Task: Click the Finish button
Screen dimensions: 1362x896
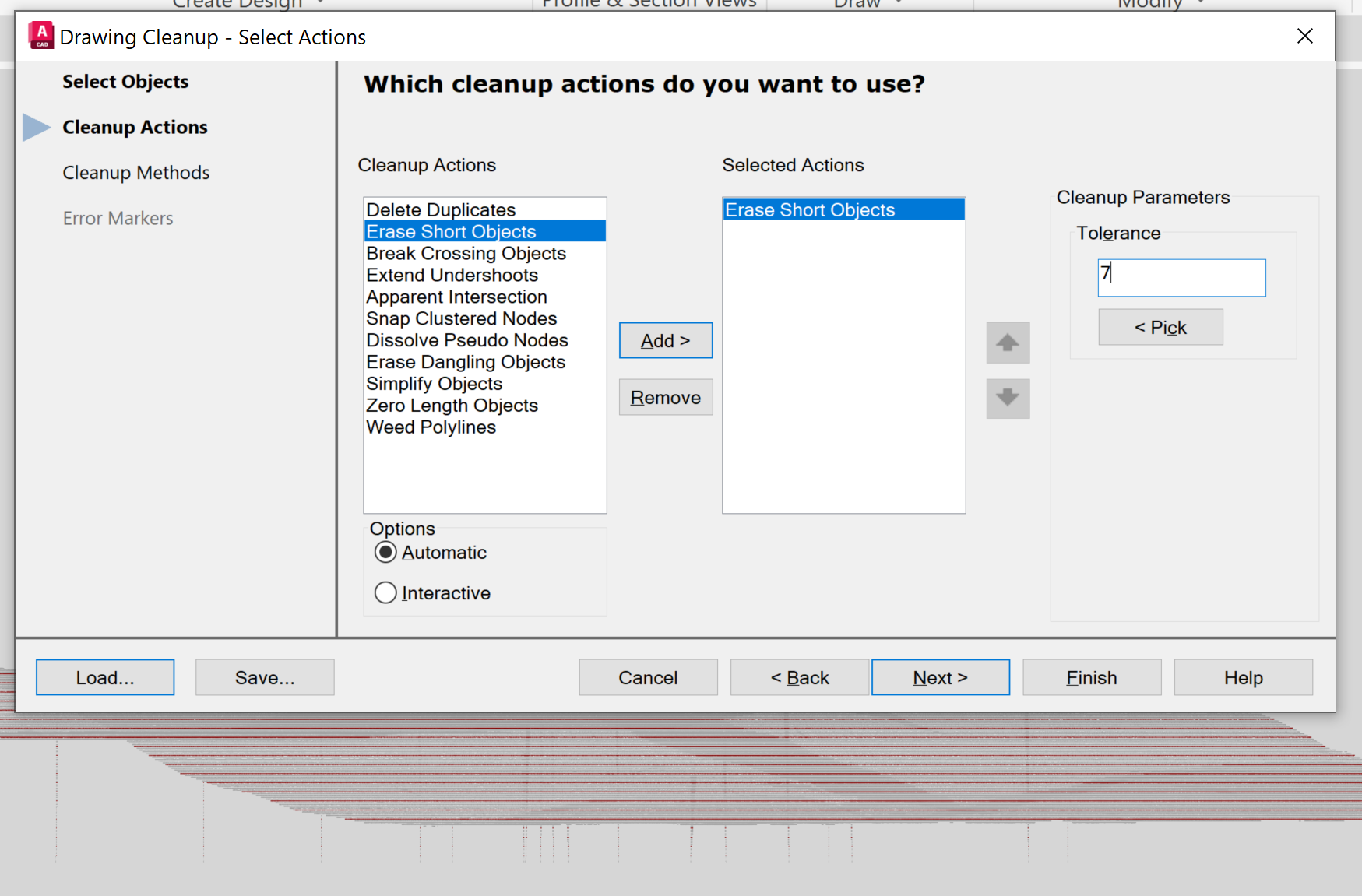Action: coord(1092,678)
